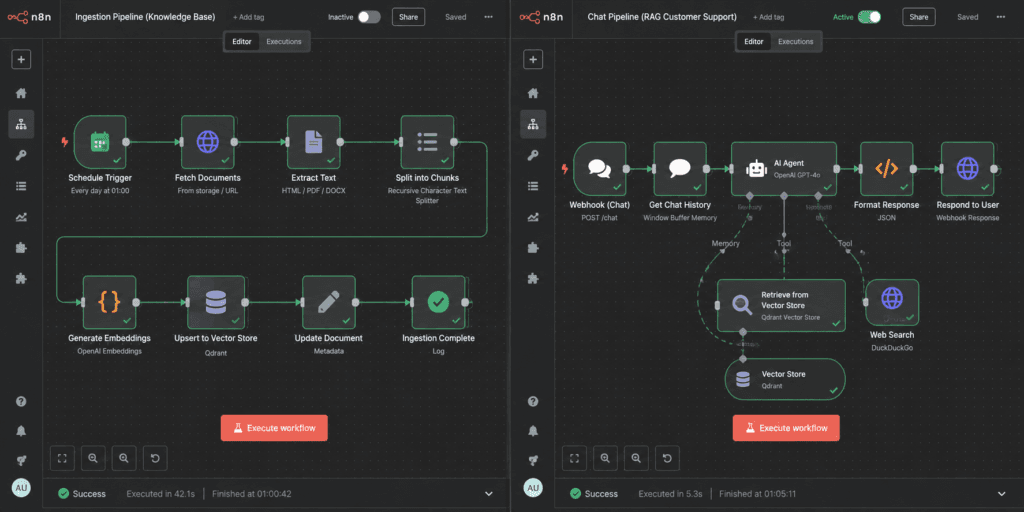The height and width of the screenshot is (512, 1024).
Task: Open the Extract Text node
Action: click(313, 142)
